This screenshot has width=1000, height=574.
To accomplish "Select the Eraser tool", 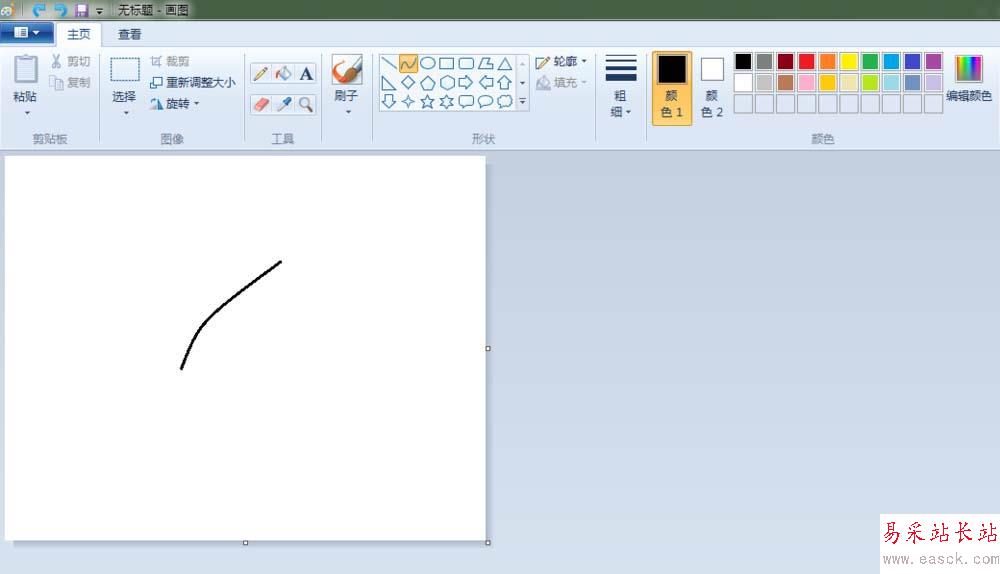I will tap(260, 104).
